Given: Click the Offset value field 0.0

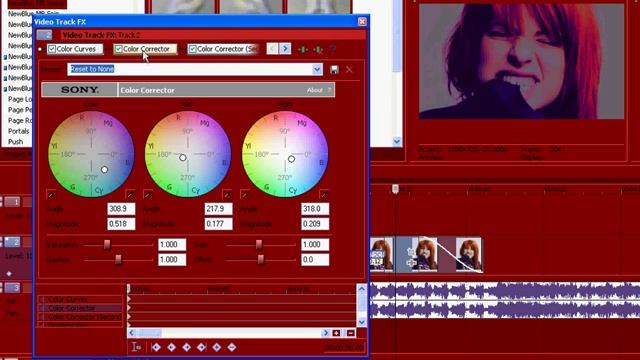Looking at the screenshot, I should (315, 260).
